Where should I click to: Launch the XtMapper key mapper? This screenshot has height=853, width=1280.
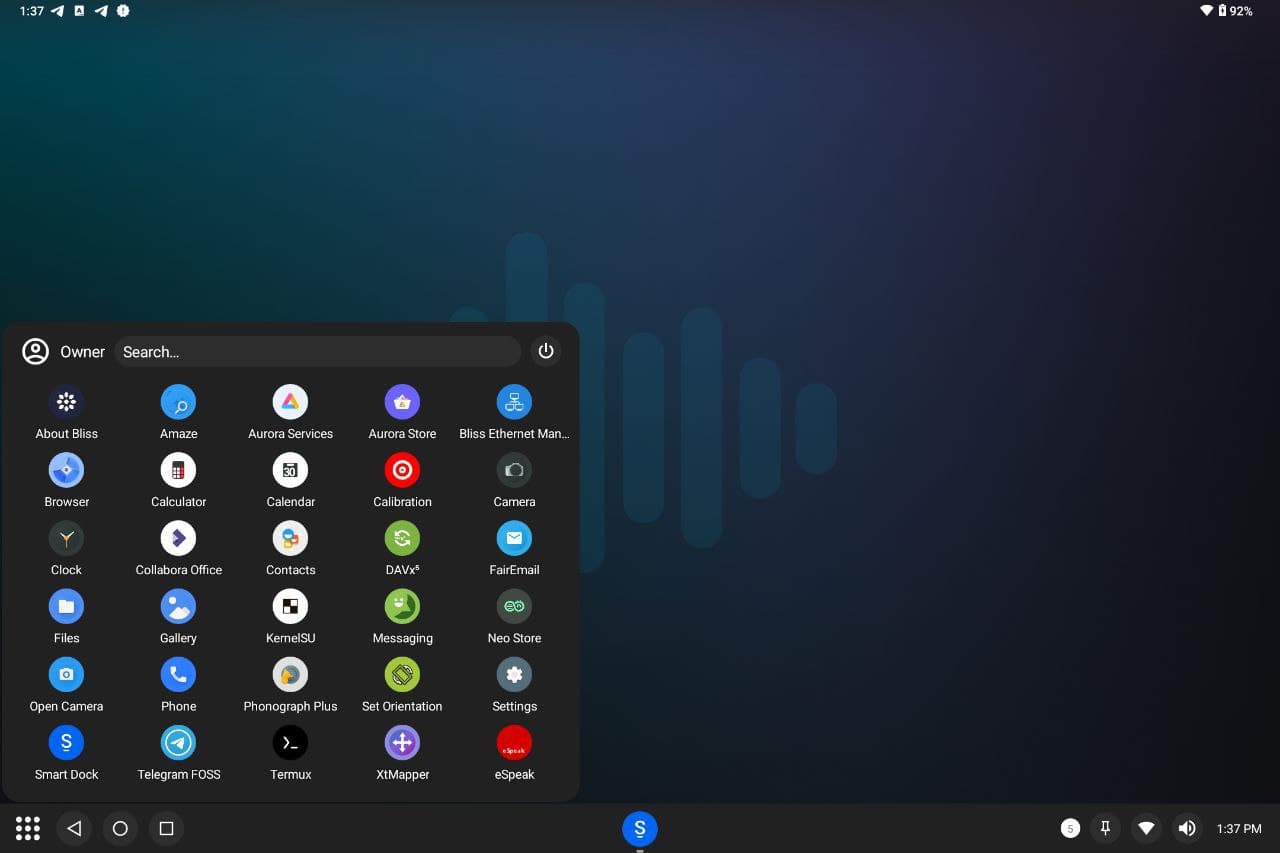[402, 742]
